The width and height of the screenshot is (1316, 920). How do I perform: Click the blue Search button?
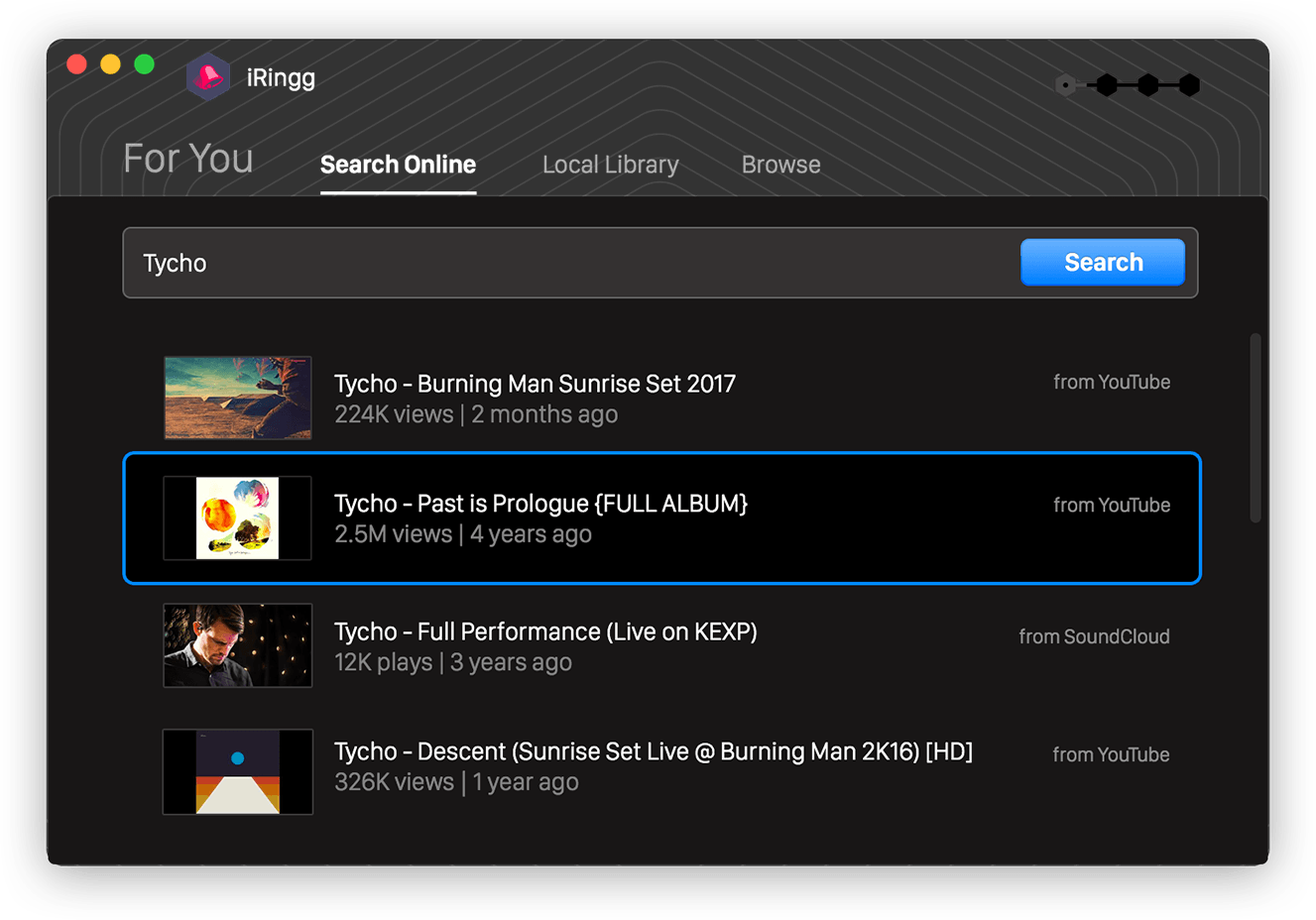1103,263
